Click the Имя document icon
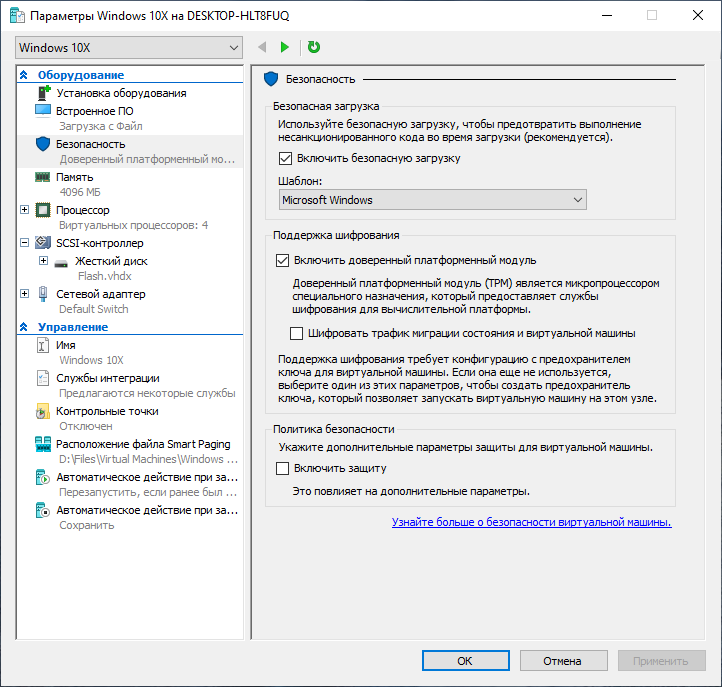The image size is (722, 687). point(43,345)
